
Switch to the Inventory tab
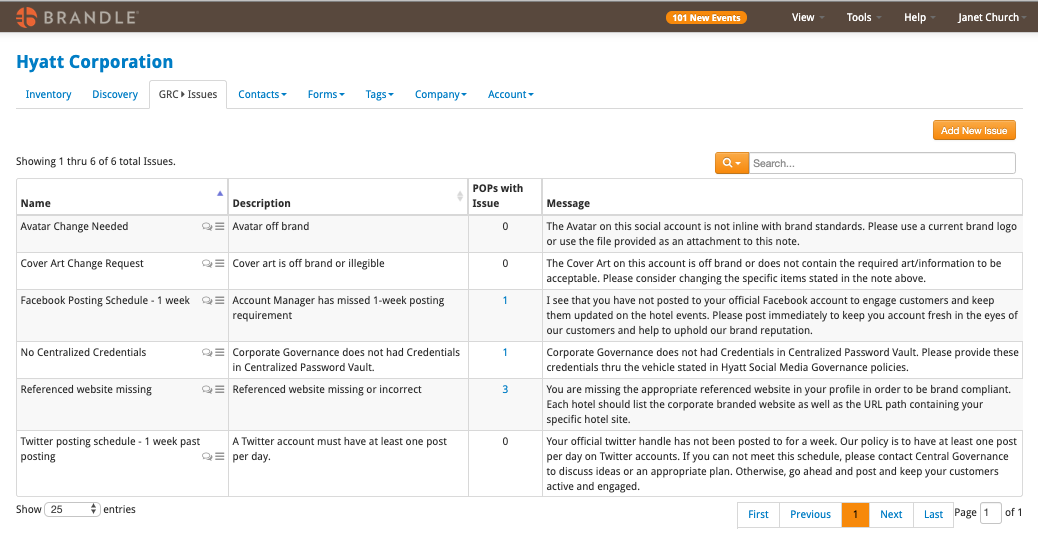[48, 95]
